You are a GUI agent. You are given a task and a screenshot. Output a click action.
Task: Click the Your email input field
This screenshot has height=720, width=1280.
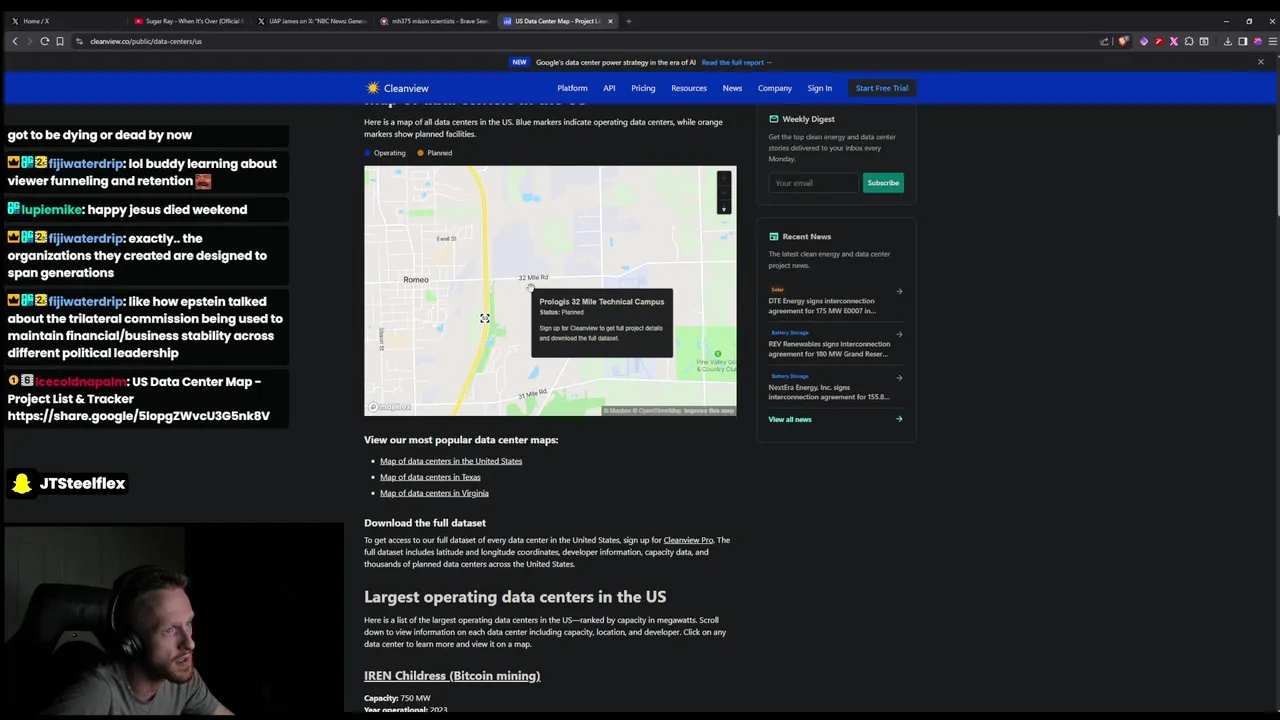point(813,183)
